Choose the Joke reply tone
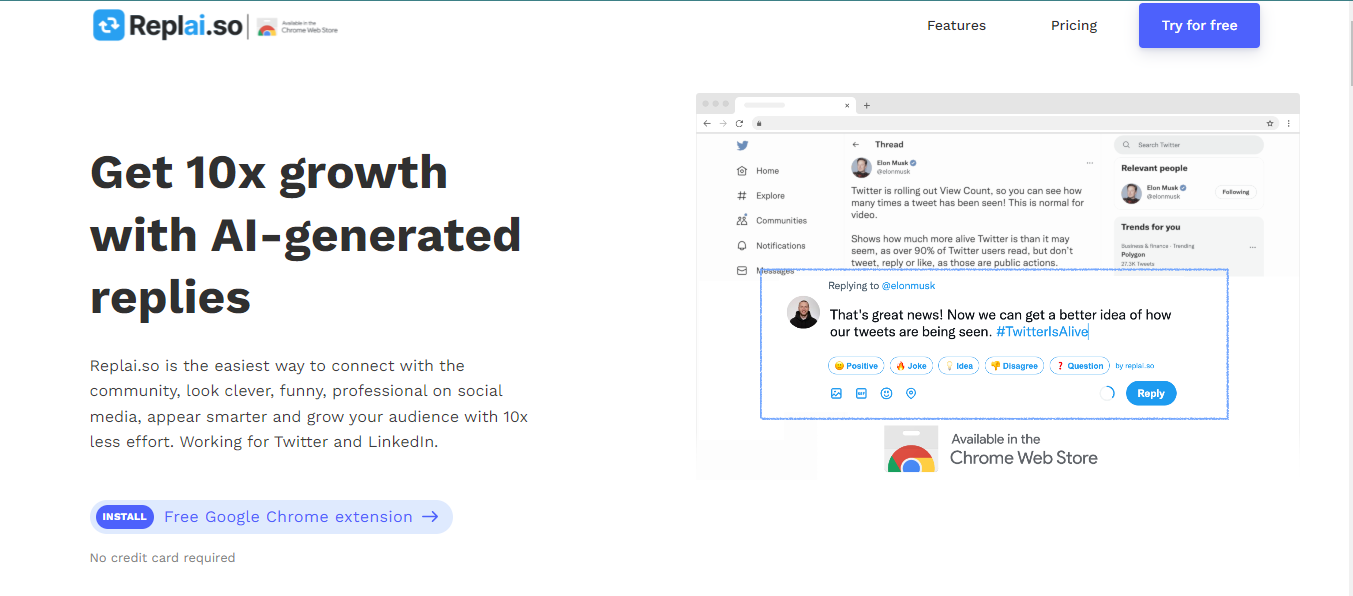Image resolution: width=1353 pixels, height=596 pixels. tap(911, 366)
